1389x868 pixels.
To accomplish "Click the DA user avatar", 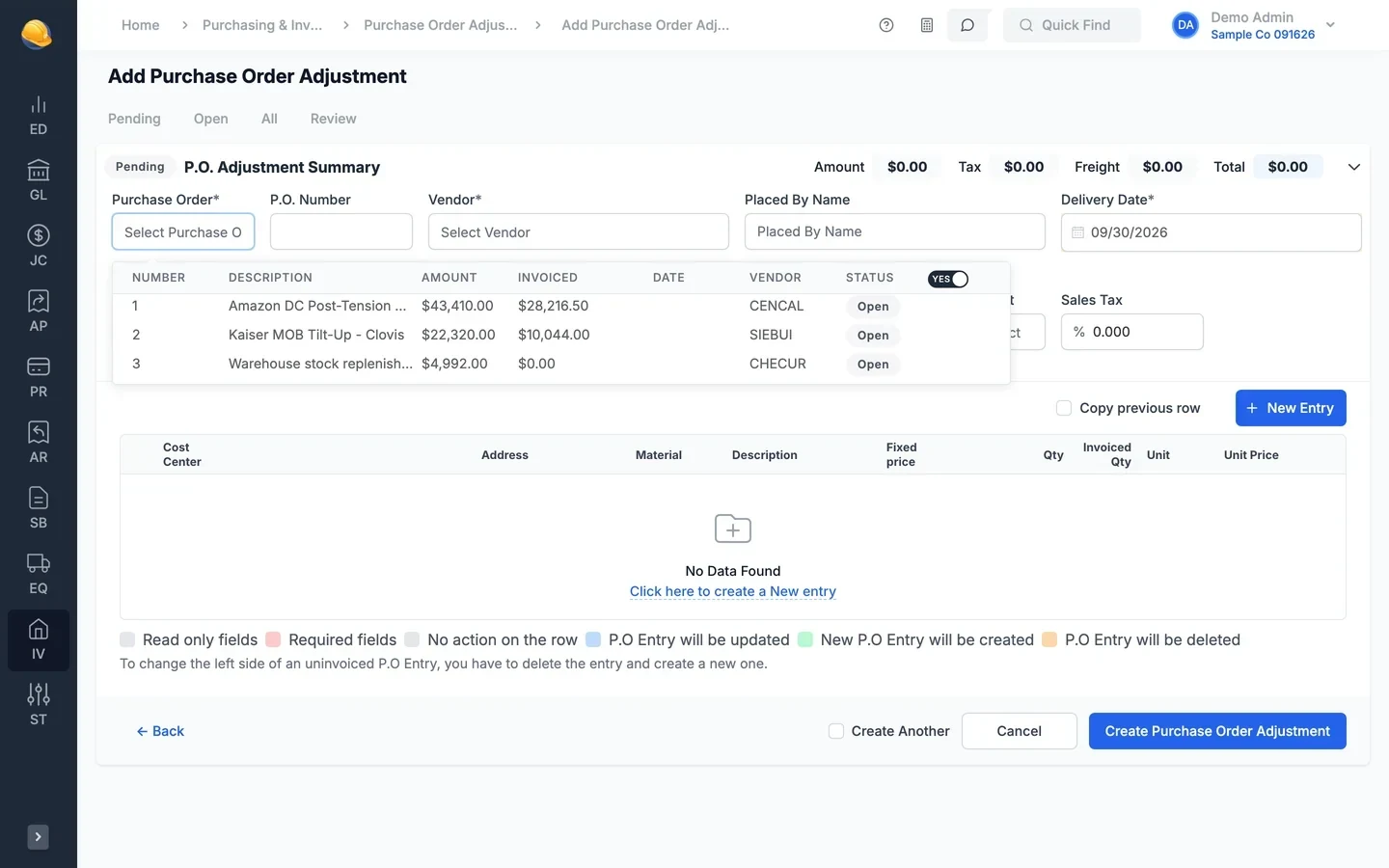I will tap(1185, 25).
